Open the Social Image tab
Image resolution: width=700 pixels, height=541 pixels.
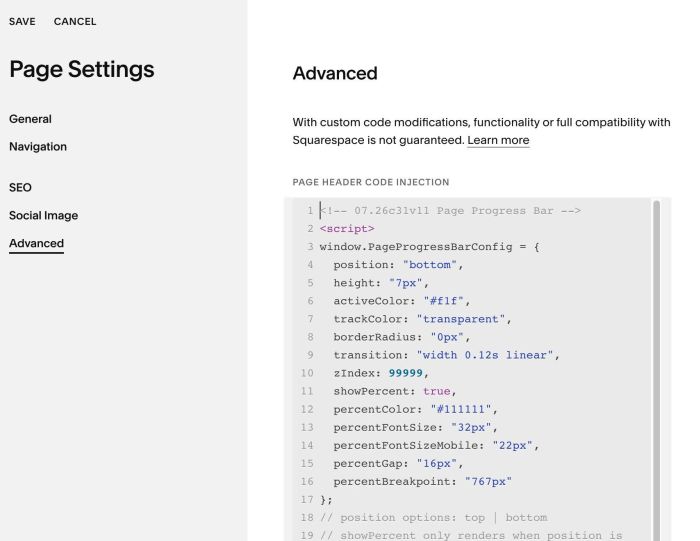tap(44, 216)
